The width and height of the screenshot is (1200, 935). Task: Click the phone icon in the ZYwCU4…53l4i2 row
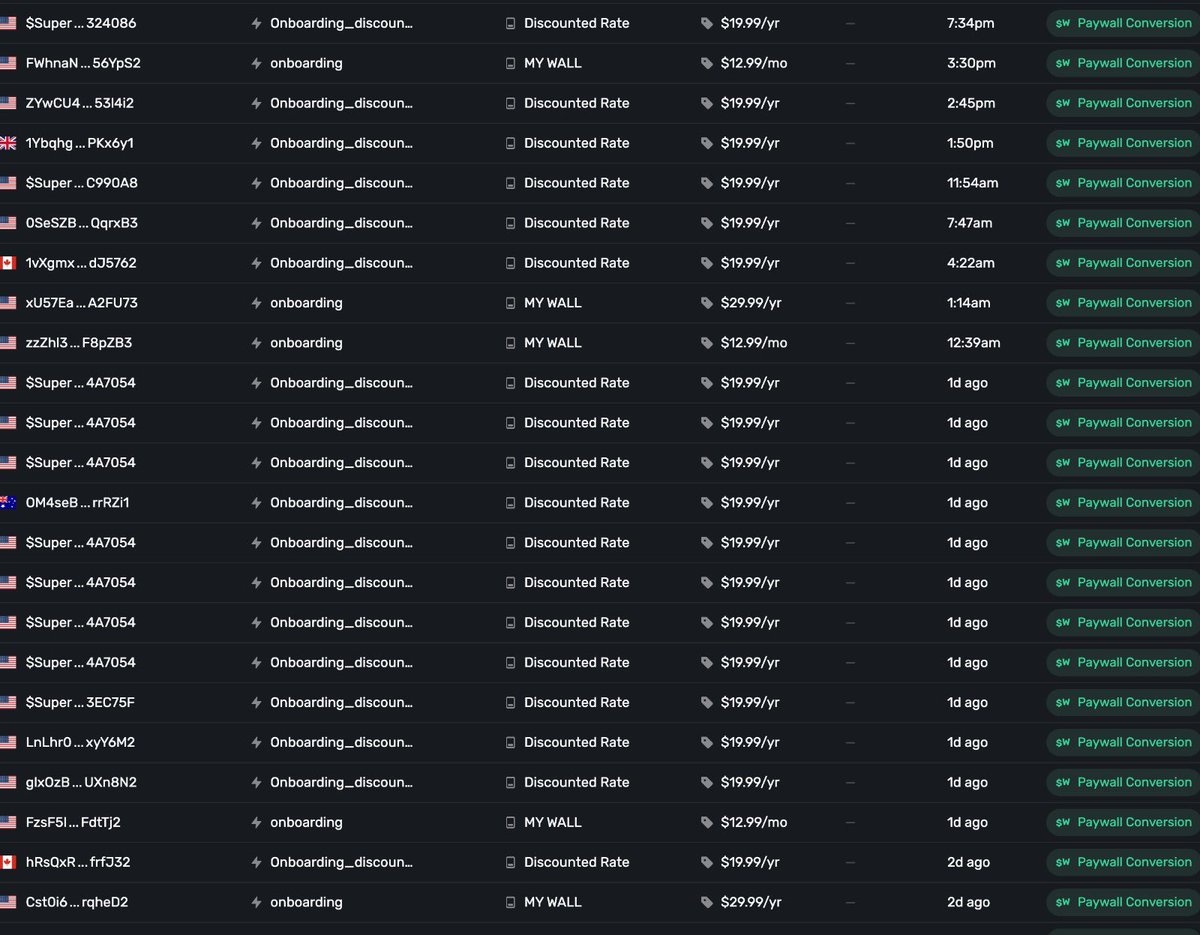(510, 103)
